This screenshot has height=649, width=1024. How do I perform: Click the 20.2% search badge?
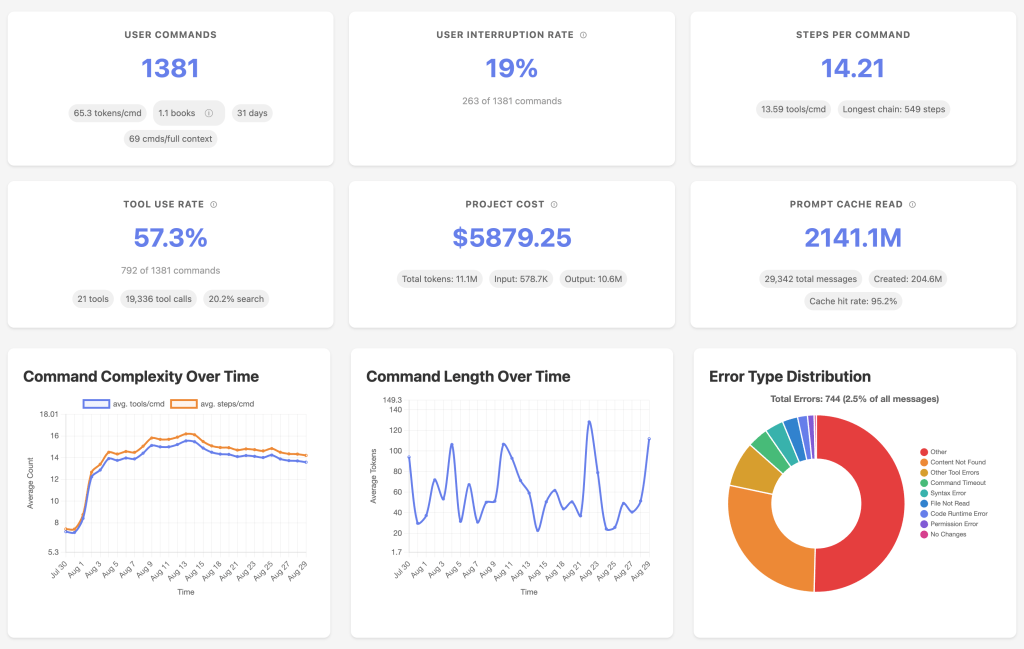[x=237, y=298]
